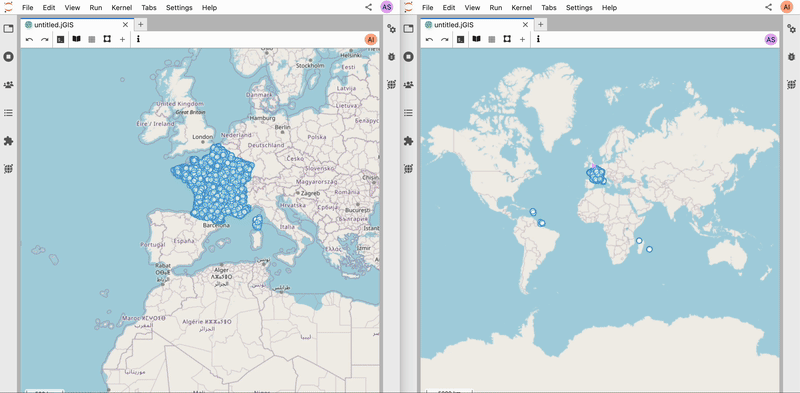This screenshot has height=393, width=800.
Task: Click the plus add-layer icon in right toolbar
Action: point(522,39)
